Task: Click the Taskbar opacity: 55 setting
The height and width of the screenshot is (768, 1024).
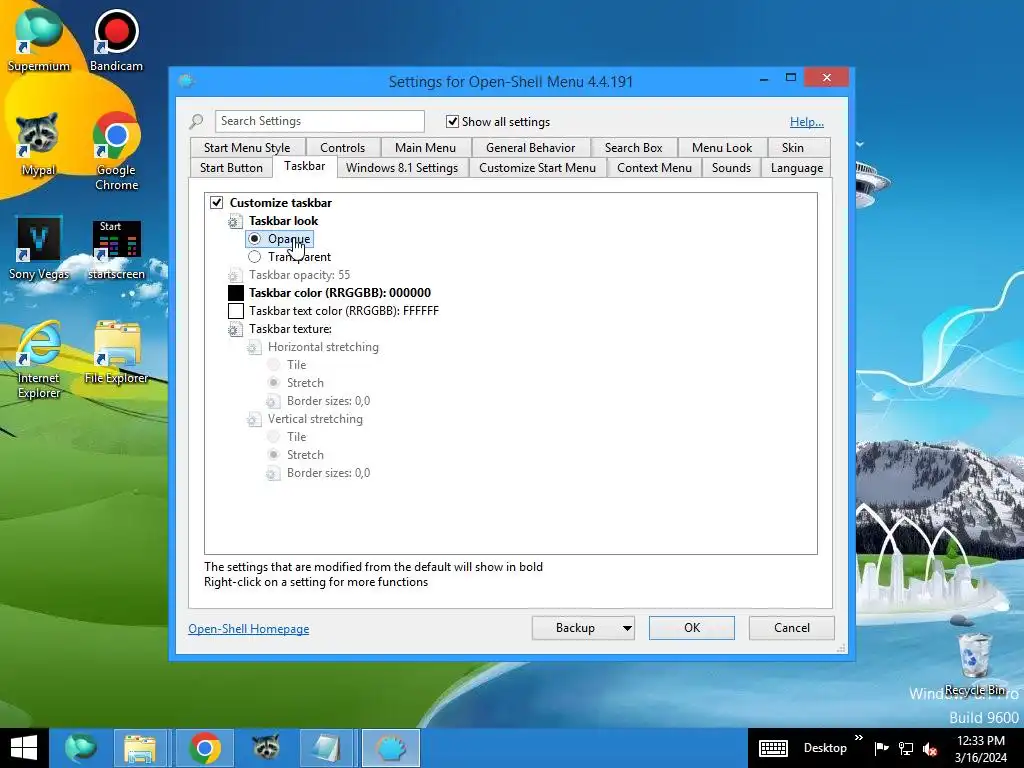Action: 299,275
